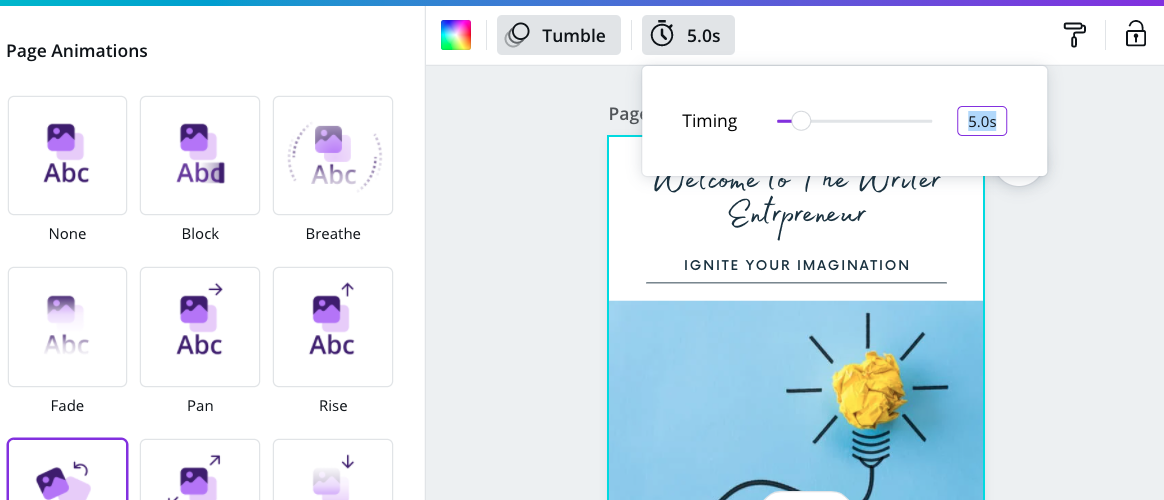Screen dimensions: 1164x500
Task: Open the rainbow color picker swatch
Action: pyautogui.click(x=456, y=35)
